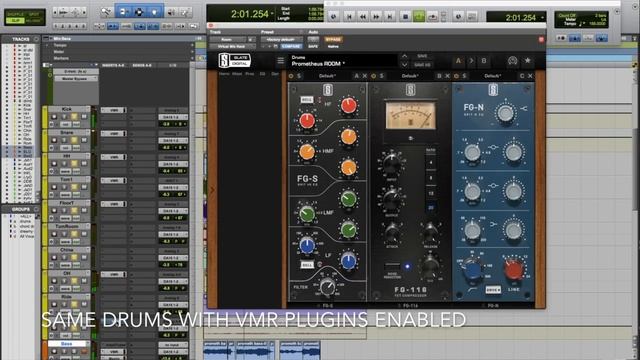640x360 pixels.
Task: Remove FG-116 module with X
Action: [x=447, y=76]
